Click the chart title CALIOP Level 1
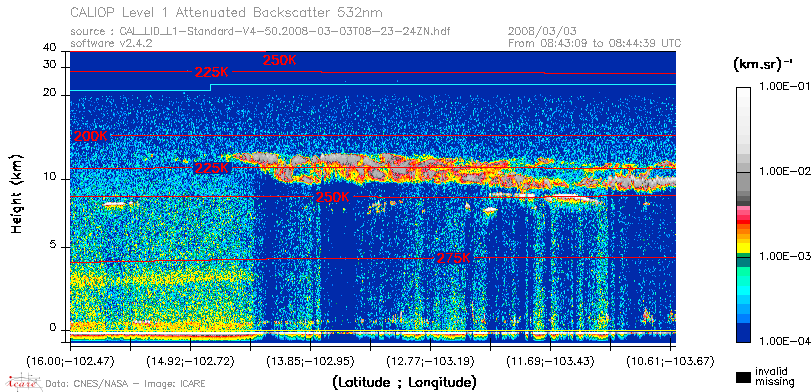The image size is (811, 392). pyautogui.click(x=227, y=11)
